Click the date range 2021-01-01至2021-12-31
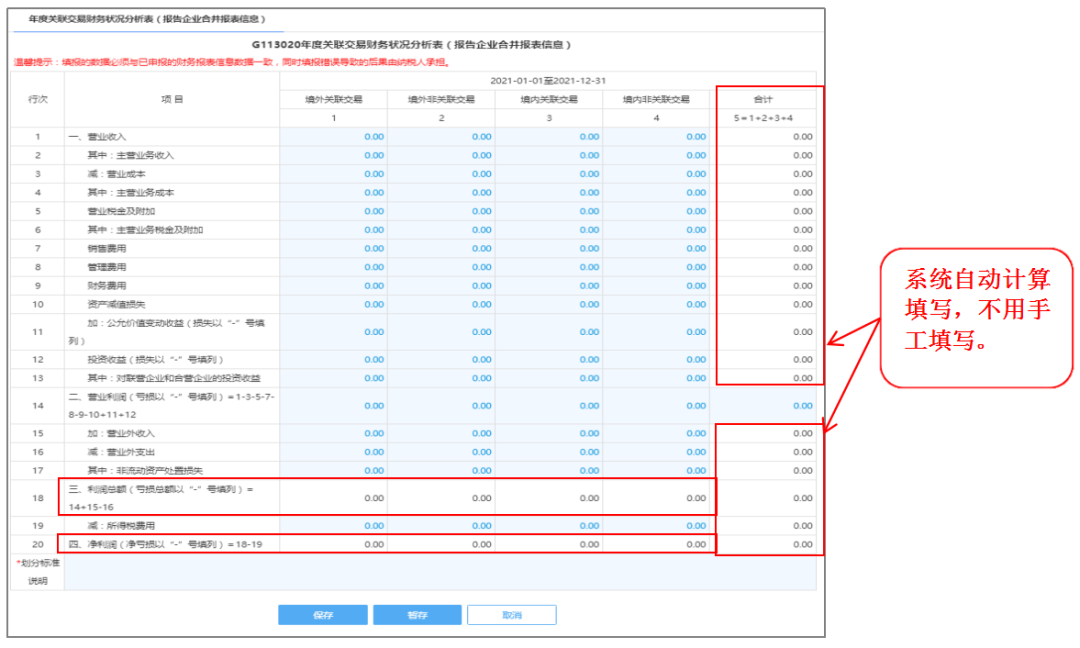Image resolution: width=1080 pixels, height=648 pixels. point(548,81)
